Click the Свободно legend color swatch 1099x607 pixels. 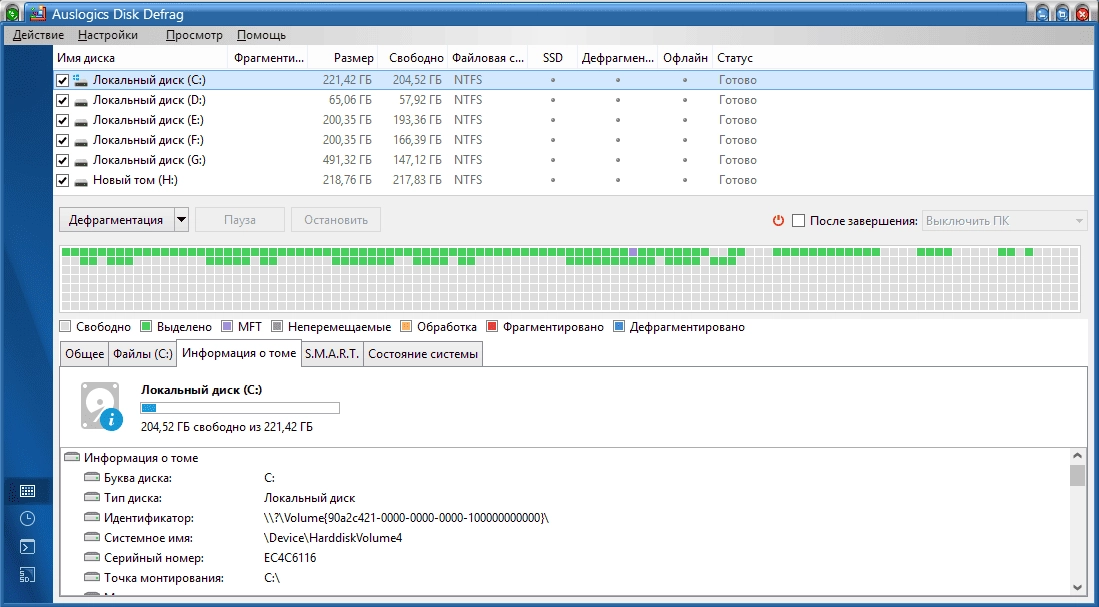[65, 327]
